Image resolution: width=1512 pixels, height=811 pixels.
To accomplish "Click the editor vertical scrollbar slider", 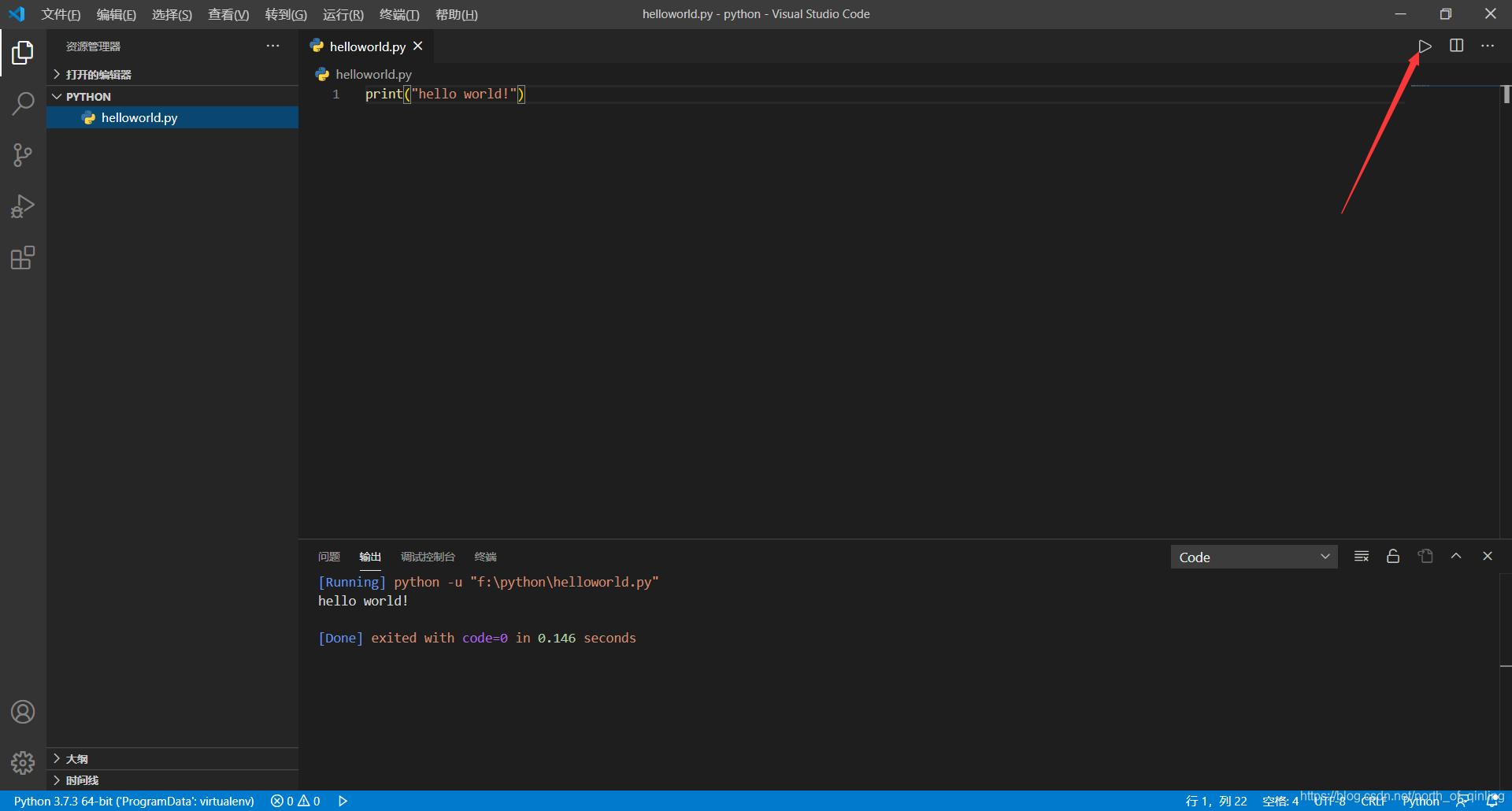I will click(1506, 94).
